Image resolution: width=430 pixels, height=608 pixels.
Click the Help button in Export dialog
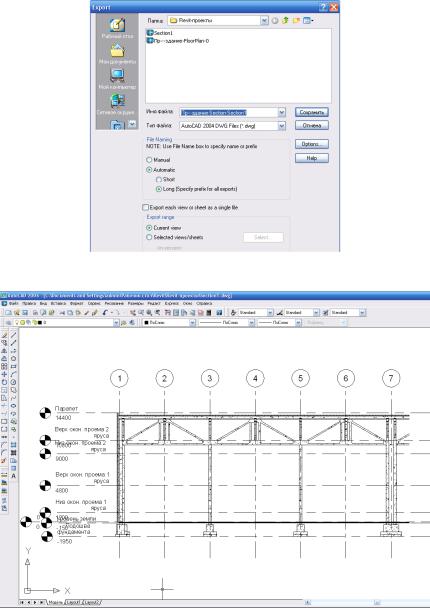click(312, 158)
